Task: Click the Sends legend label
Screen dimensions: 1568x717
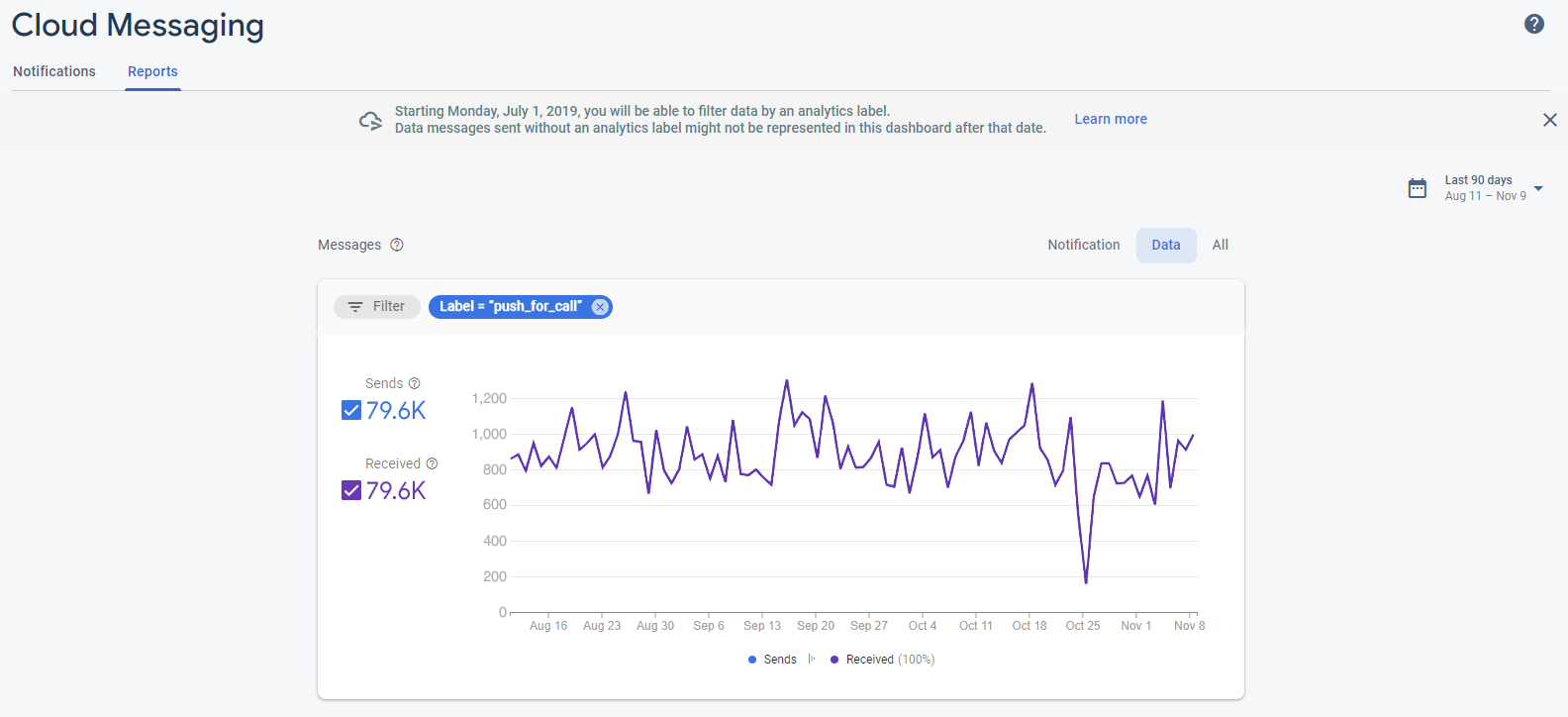Action: (x=780, y=660)
